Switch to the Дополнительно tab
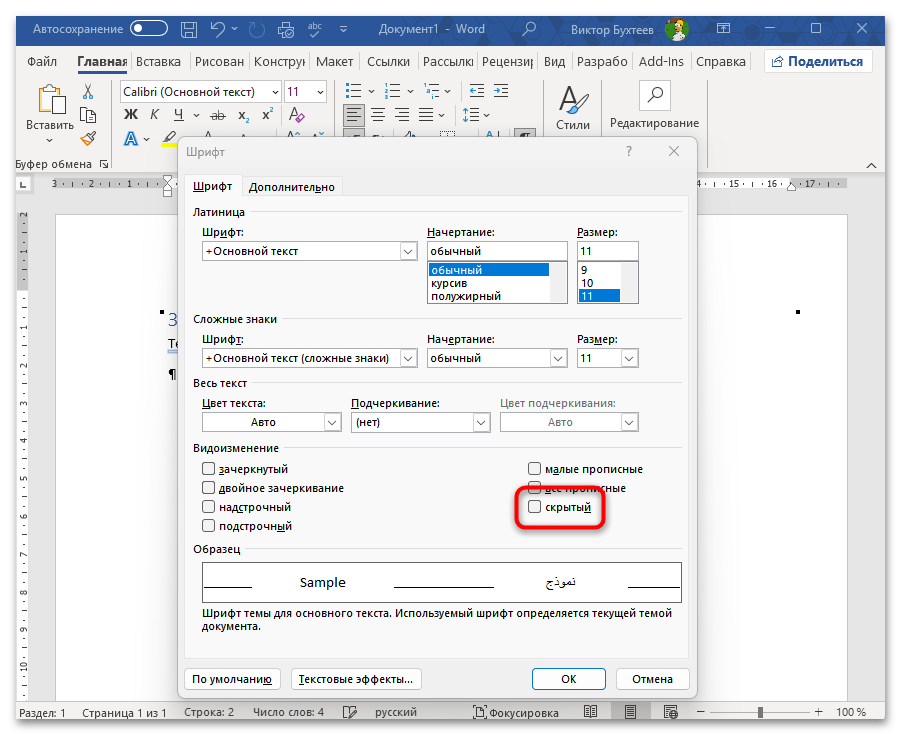Viewport: 901px width, 735px height. (291, 187)
